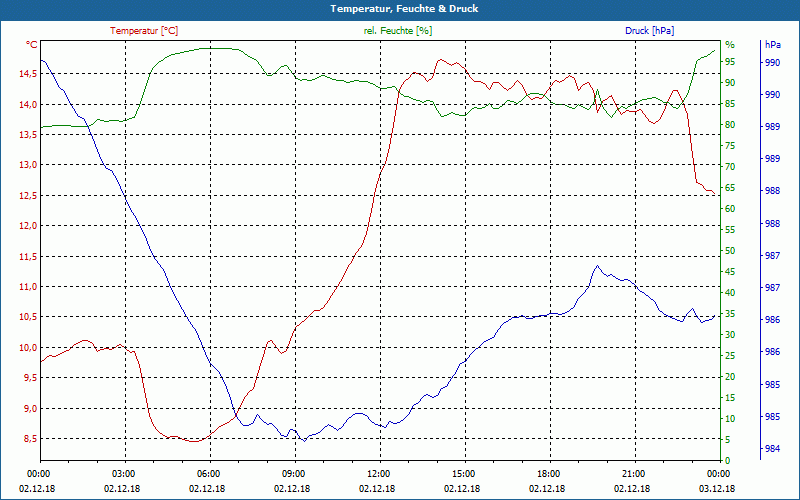Click the green "85" humidity axis tick
This screenshot has height=500, width=800.
click(x=730, y=104)
